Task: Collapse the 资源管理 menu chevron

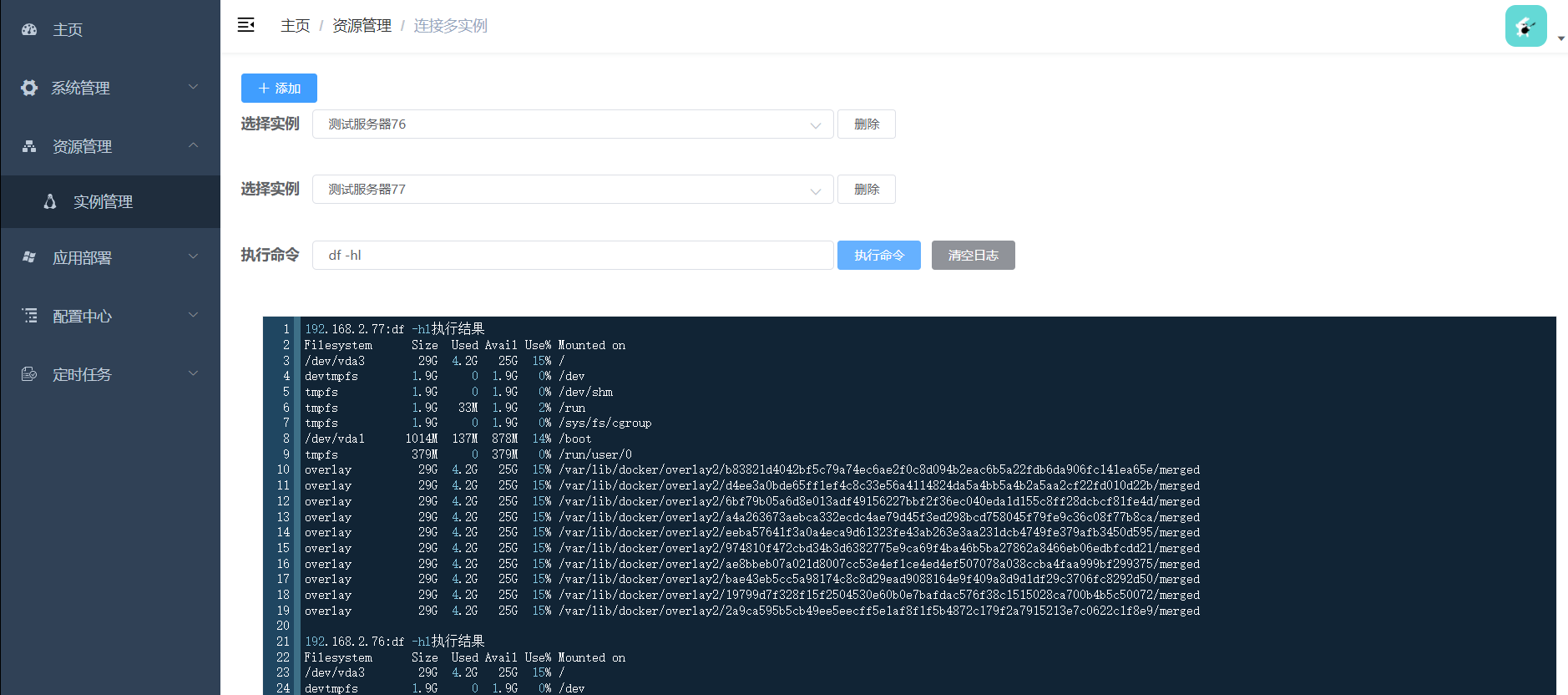Action: (194, 145)
